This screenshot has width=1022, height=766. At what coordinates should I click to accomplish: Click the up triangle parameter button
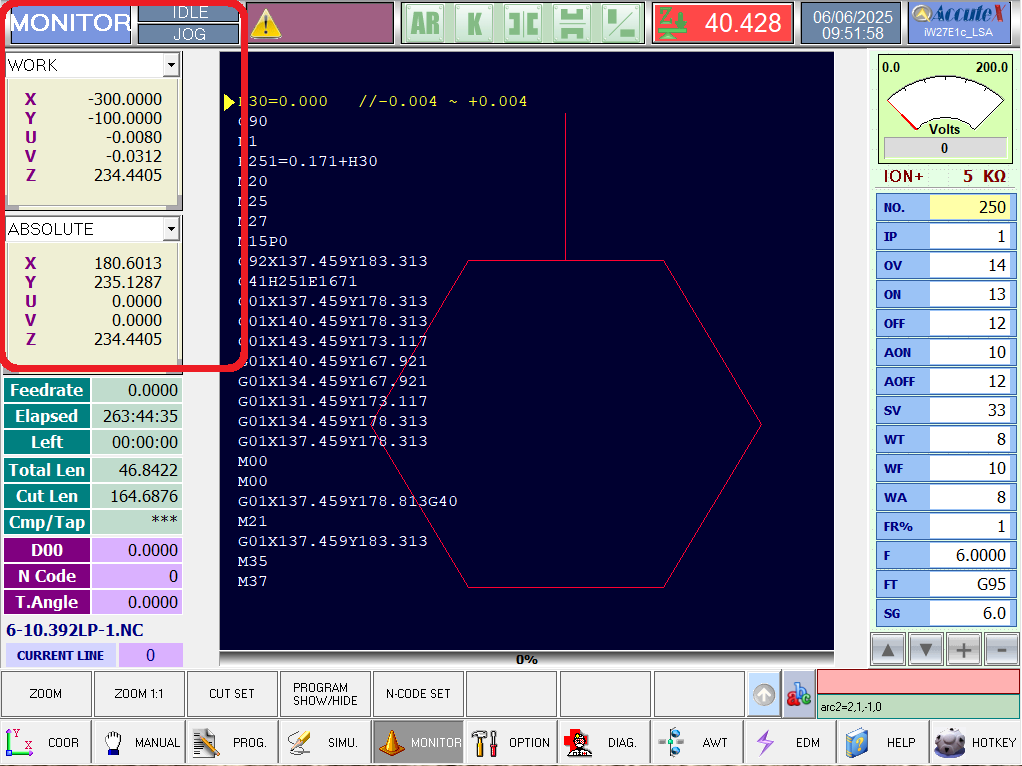(x=888, y=649)
